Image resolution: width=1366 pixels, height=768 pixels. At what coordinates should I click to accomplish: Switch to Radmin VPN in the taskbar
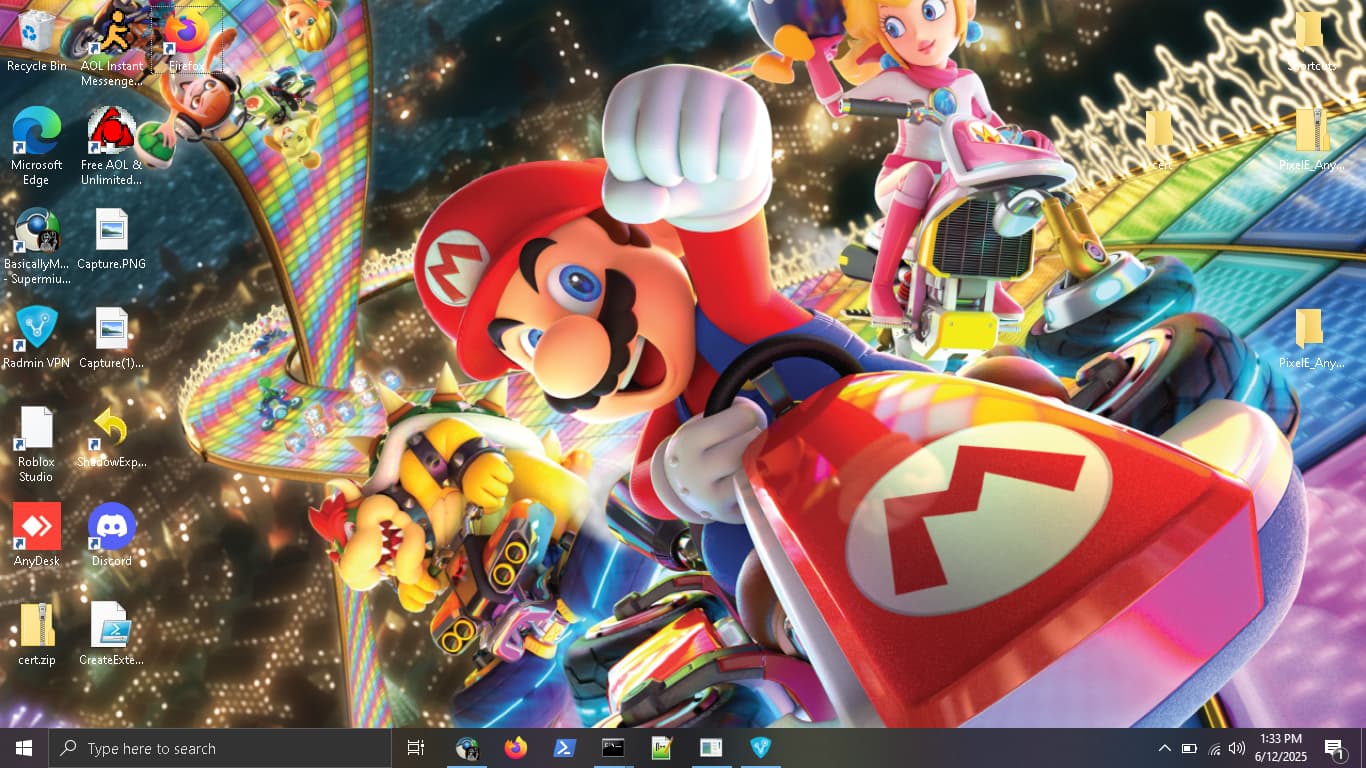760,748
